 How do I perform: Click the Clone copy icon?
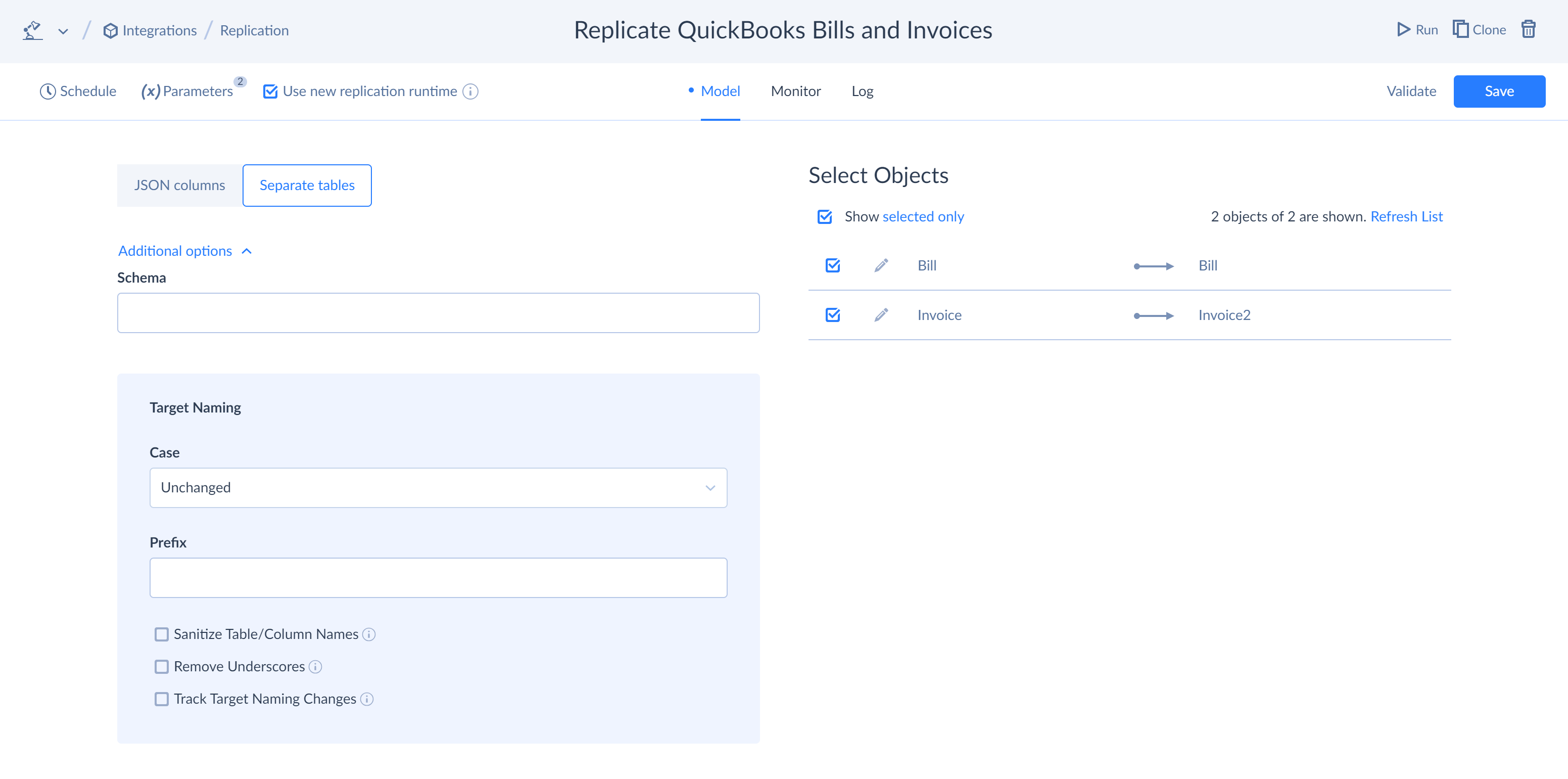1460,29
